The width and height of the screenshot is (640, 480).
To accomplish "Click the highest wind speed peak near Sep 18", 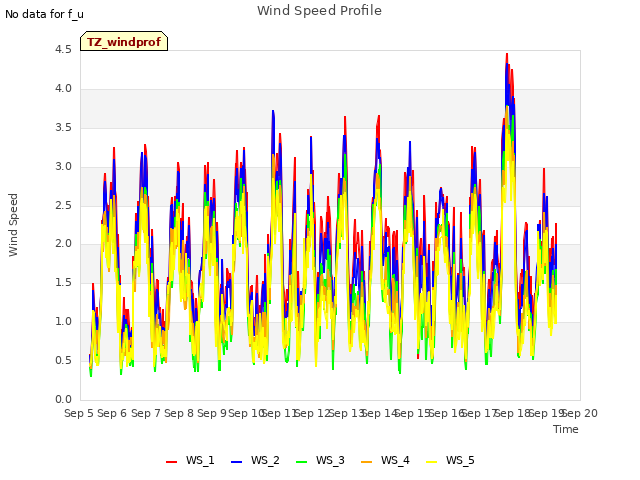I will (507, 54).
